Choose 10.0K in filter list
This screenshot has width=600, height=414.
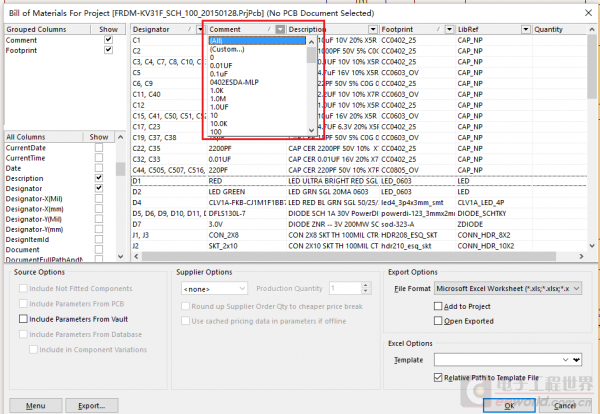tap(218, 124)
